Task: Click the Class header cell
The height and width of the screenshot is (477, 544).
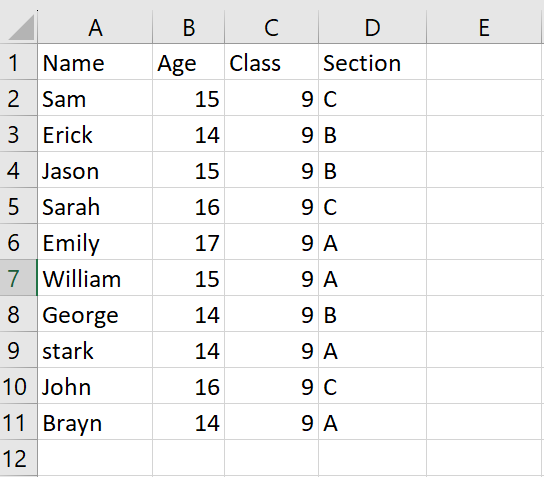Action: [x=271, y=62]
